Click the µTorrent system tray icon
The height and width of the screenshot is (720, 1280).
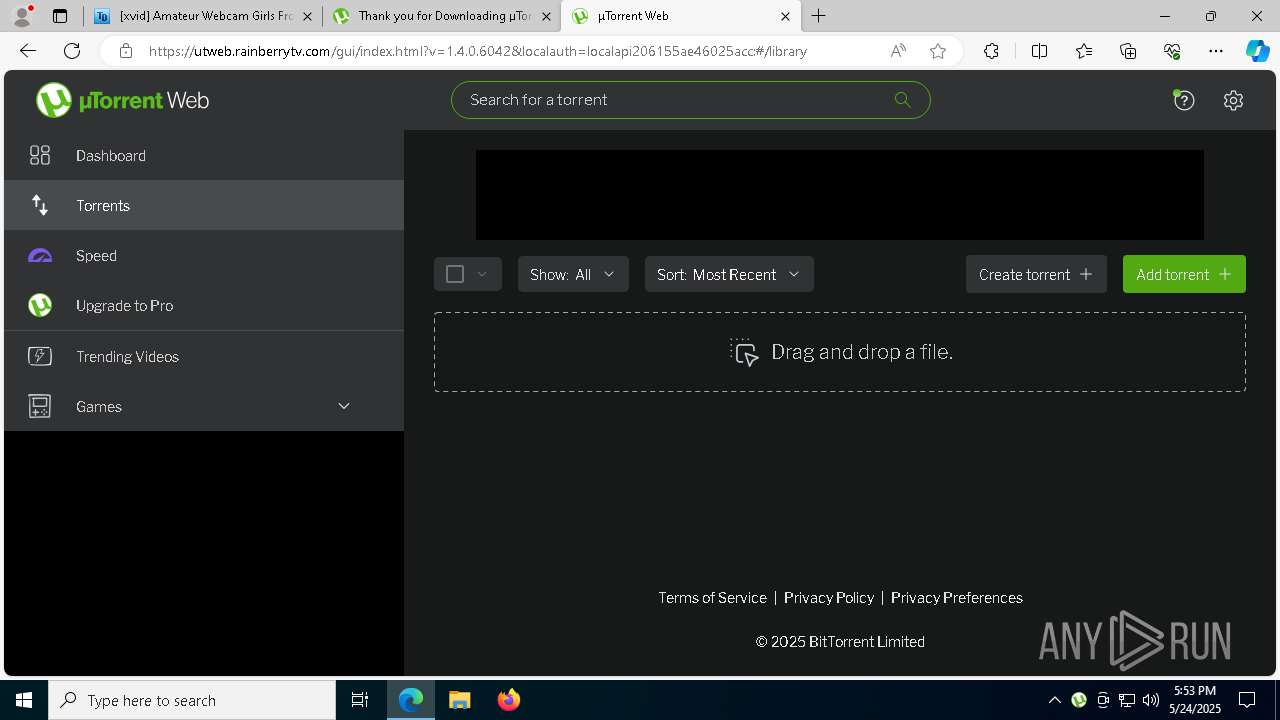pyautogui.click(x=1079, y=700)
